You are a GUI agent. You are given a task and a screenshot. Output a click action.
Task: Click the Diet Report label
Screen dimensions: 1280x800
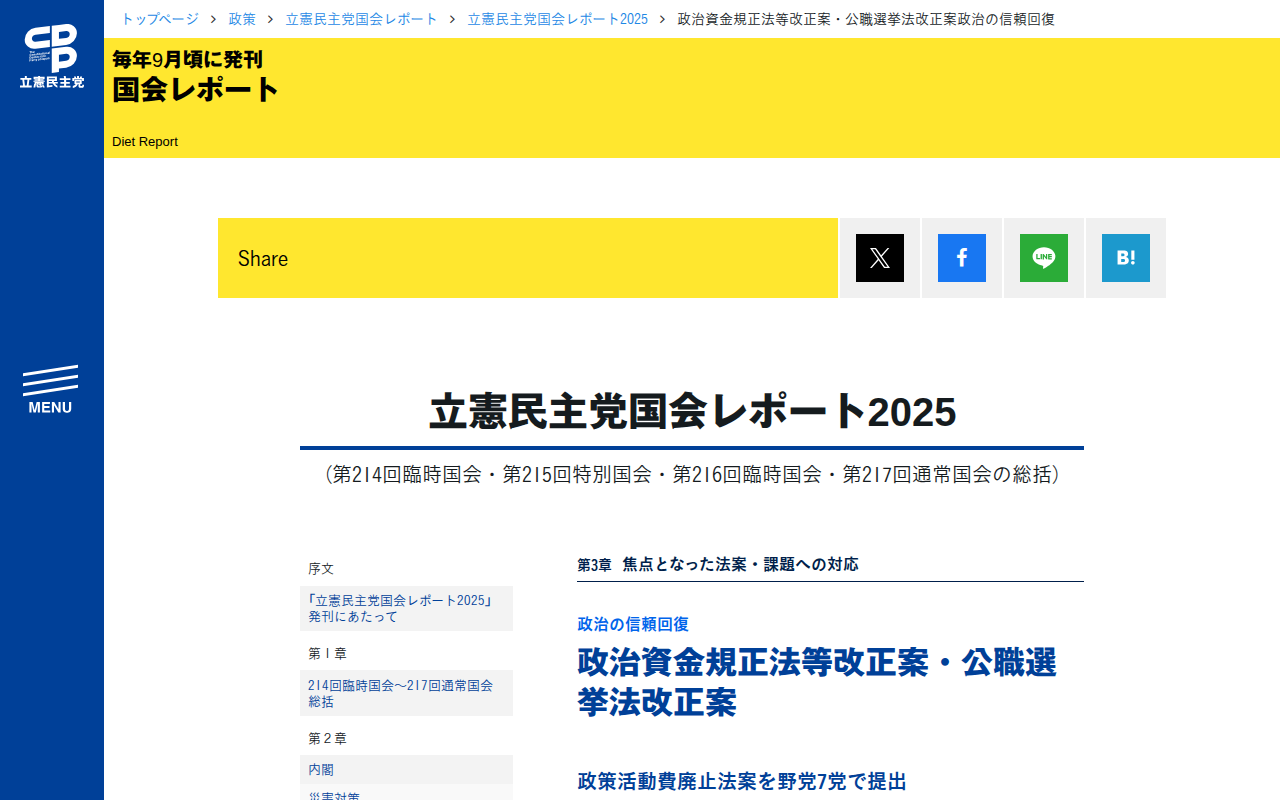(145, 142)
